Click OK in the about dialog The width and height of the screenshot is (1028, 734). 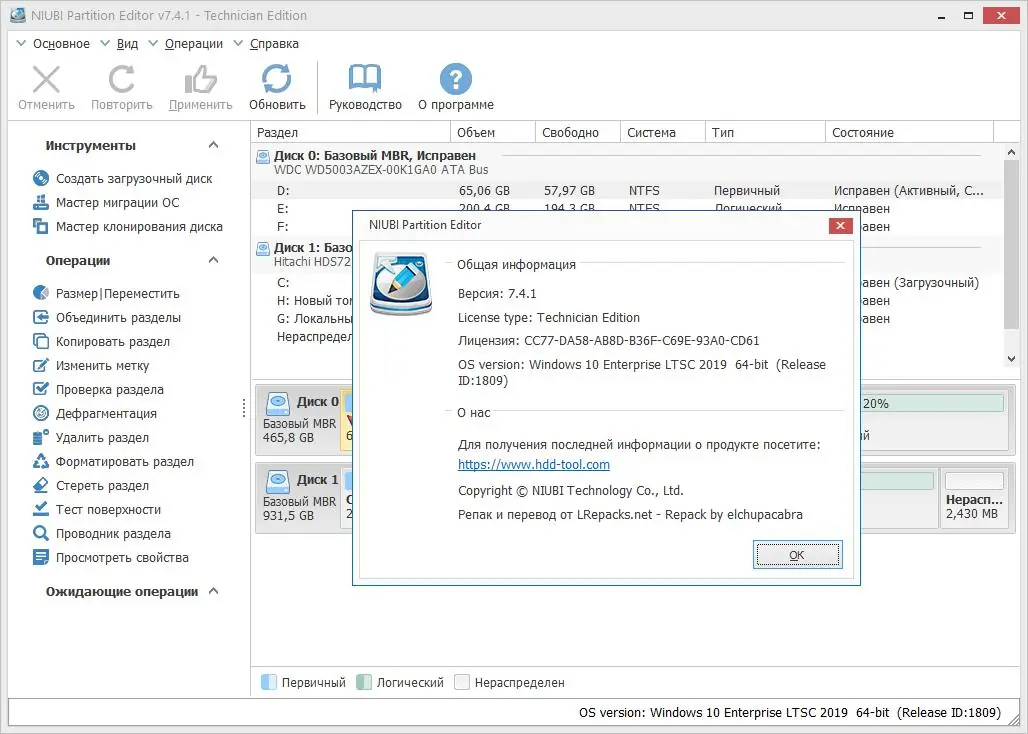[x=797, y=555]
